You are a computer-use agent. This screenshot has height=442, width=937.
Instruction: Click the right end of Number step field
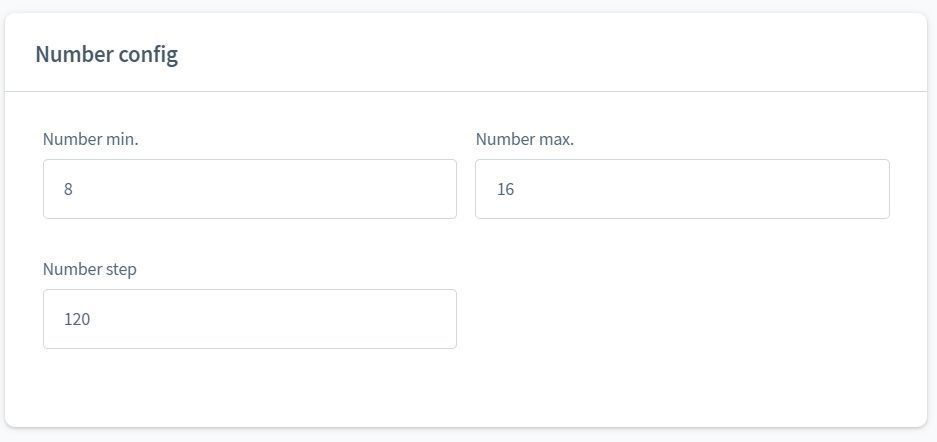(440, 319)
